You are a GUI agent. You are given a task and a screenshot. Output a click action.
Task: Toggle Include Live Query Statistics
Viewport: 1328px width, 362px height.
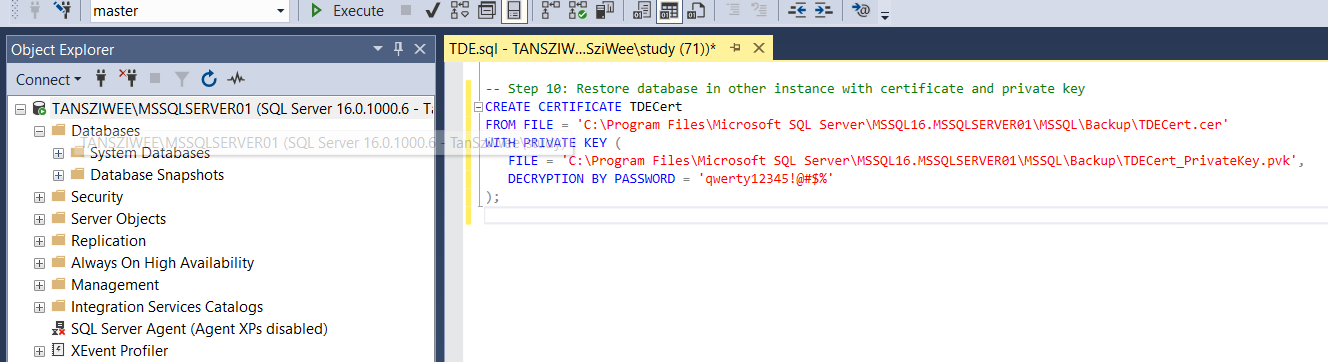[577, 11]
